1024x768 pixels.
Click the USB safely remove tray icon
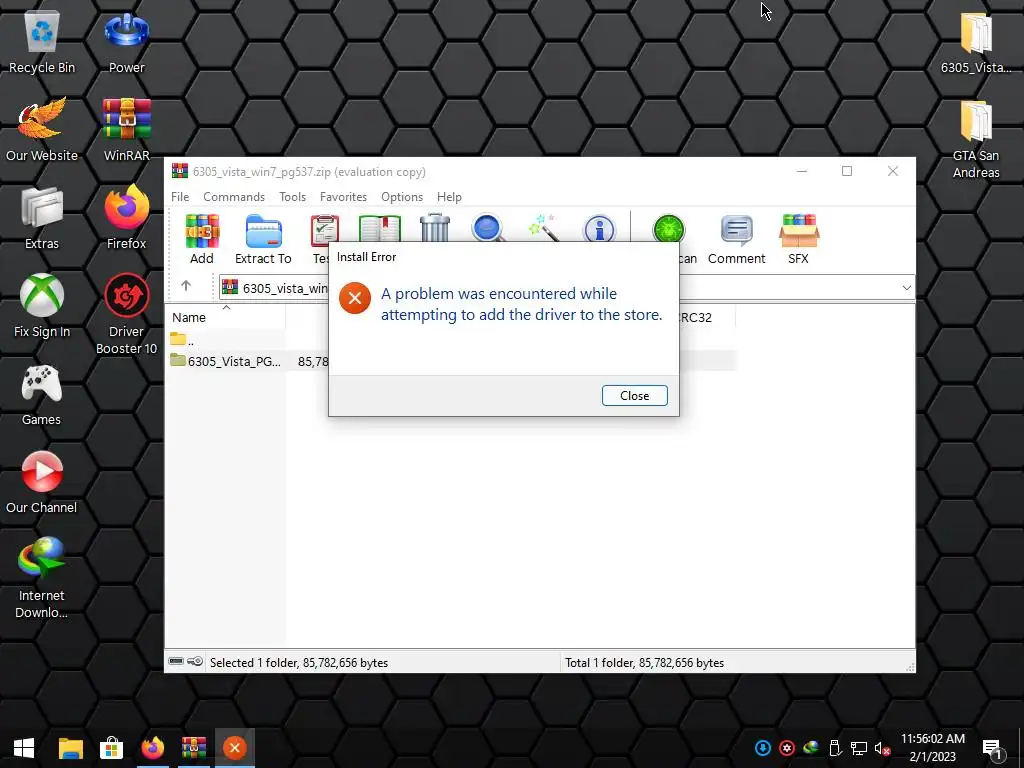pyautogui.click(x=835, y=748)
